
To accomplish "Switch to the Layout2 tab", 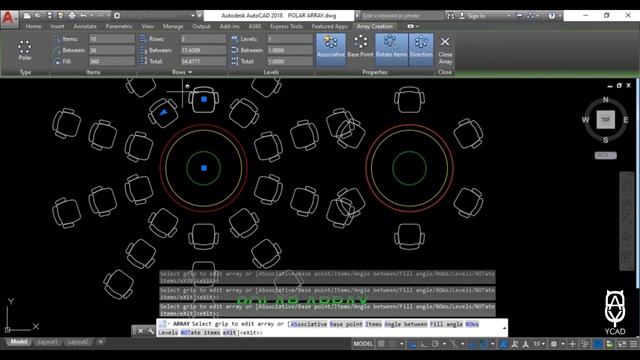I will 78,342.
